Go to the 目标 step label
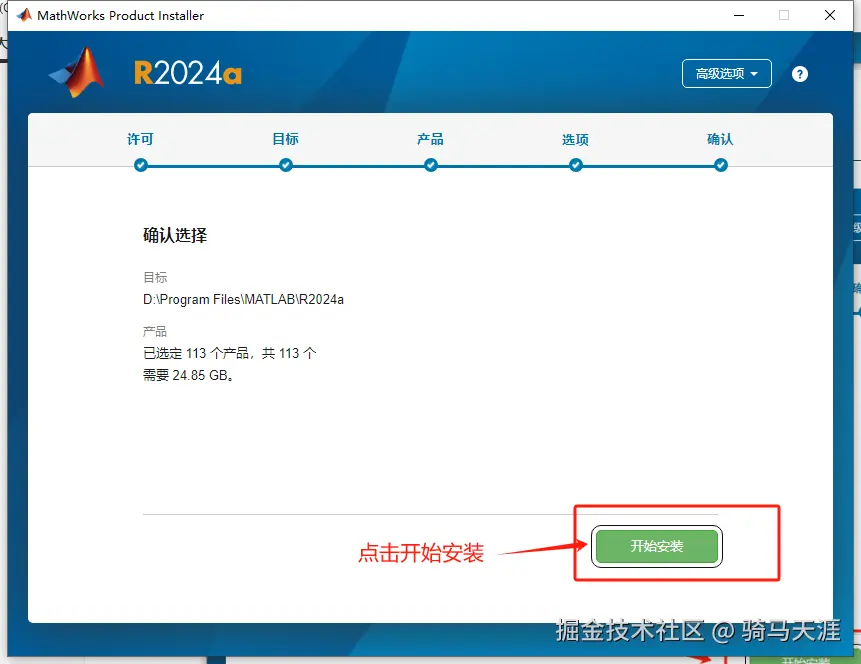The image size is (861, 664). [286, 140]
